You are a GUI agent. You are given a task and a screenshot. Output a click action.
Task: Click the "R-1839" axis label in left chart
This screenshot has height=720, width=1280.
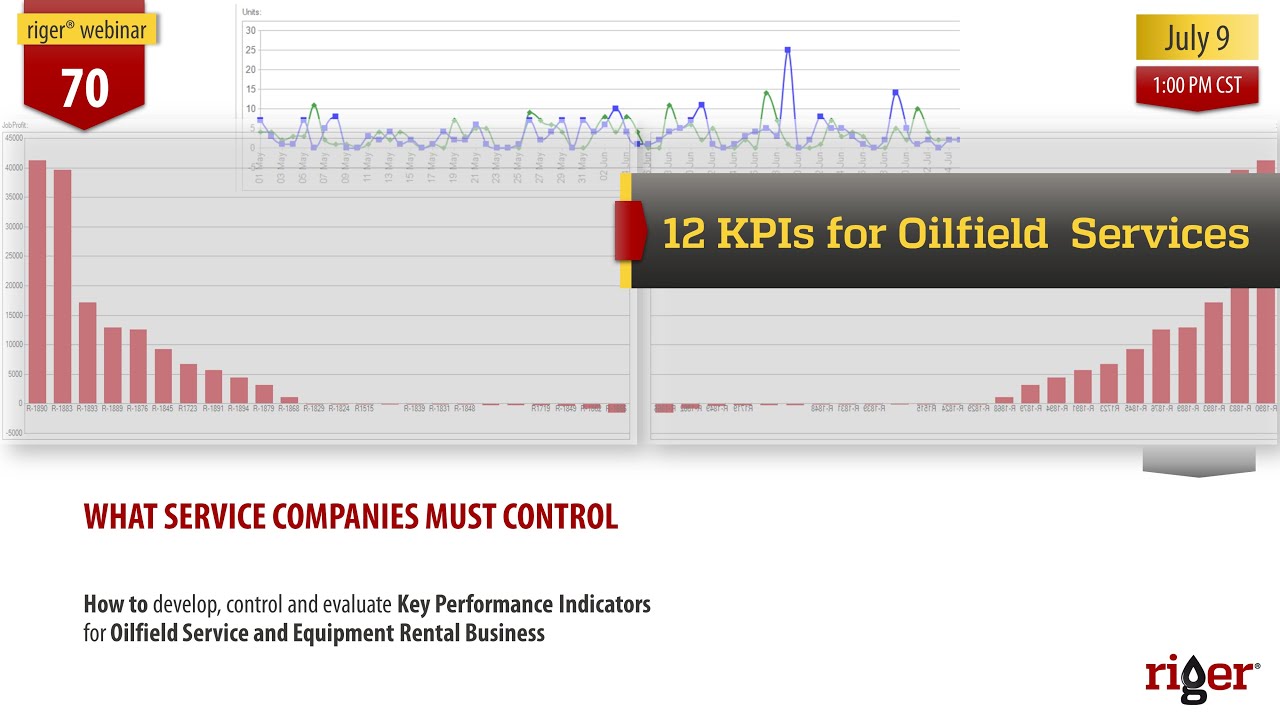(x=414, y=409)
